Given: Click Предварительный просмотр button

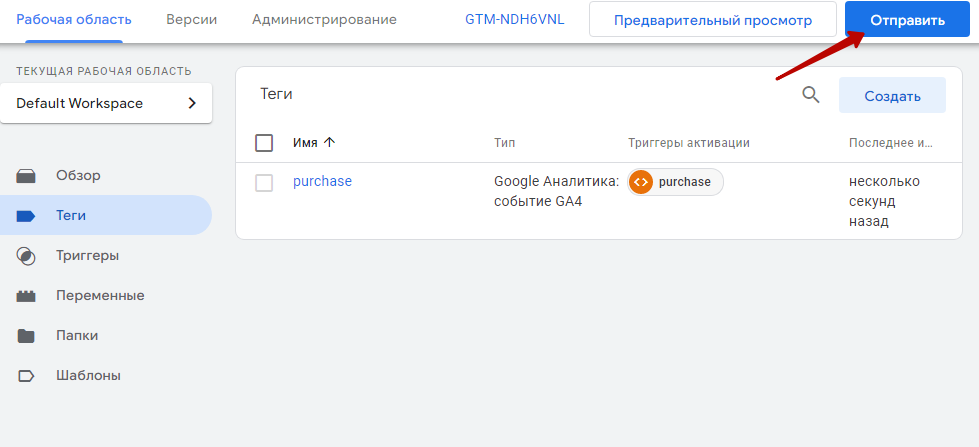Looking at the screenshot, I should point(712,20).
